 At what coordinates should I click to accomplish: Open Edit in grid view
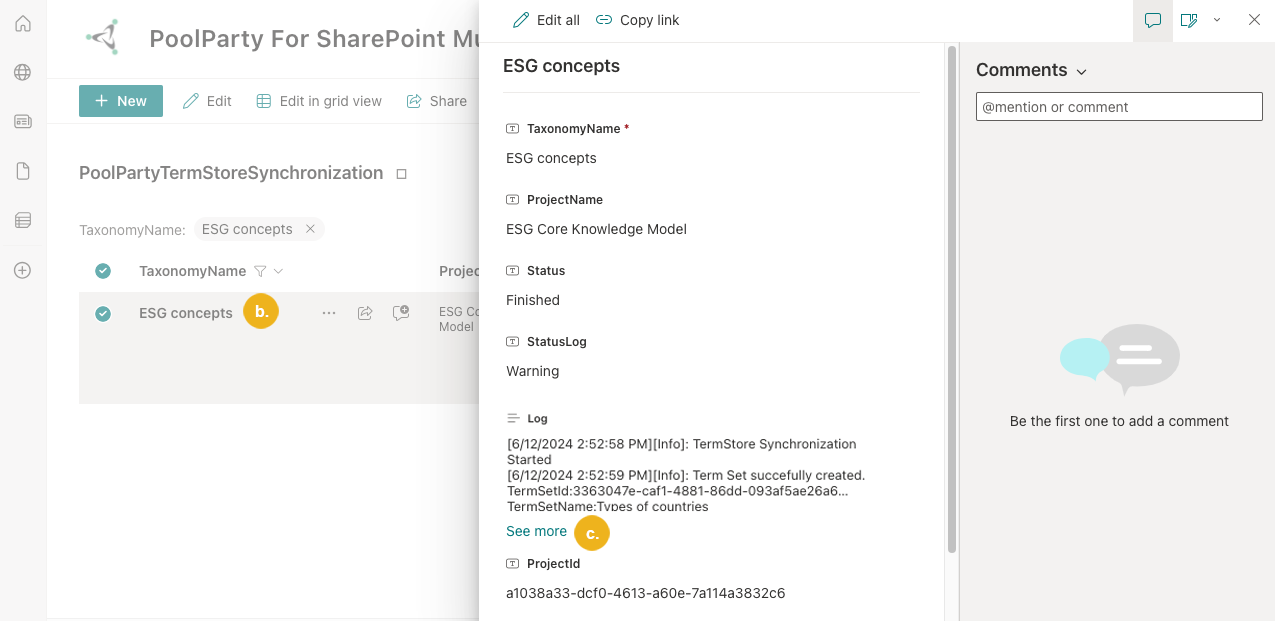point(319,101)
